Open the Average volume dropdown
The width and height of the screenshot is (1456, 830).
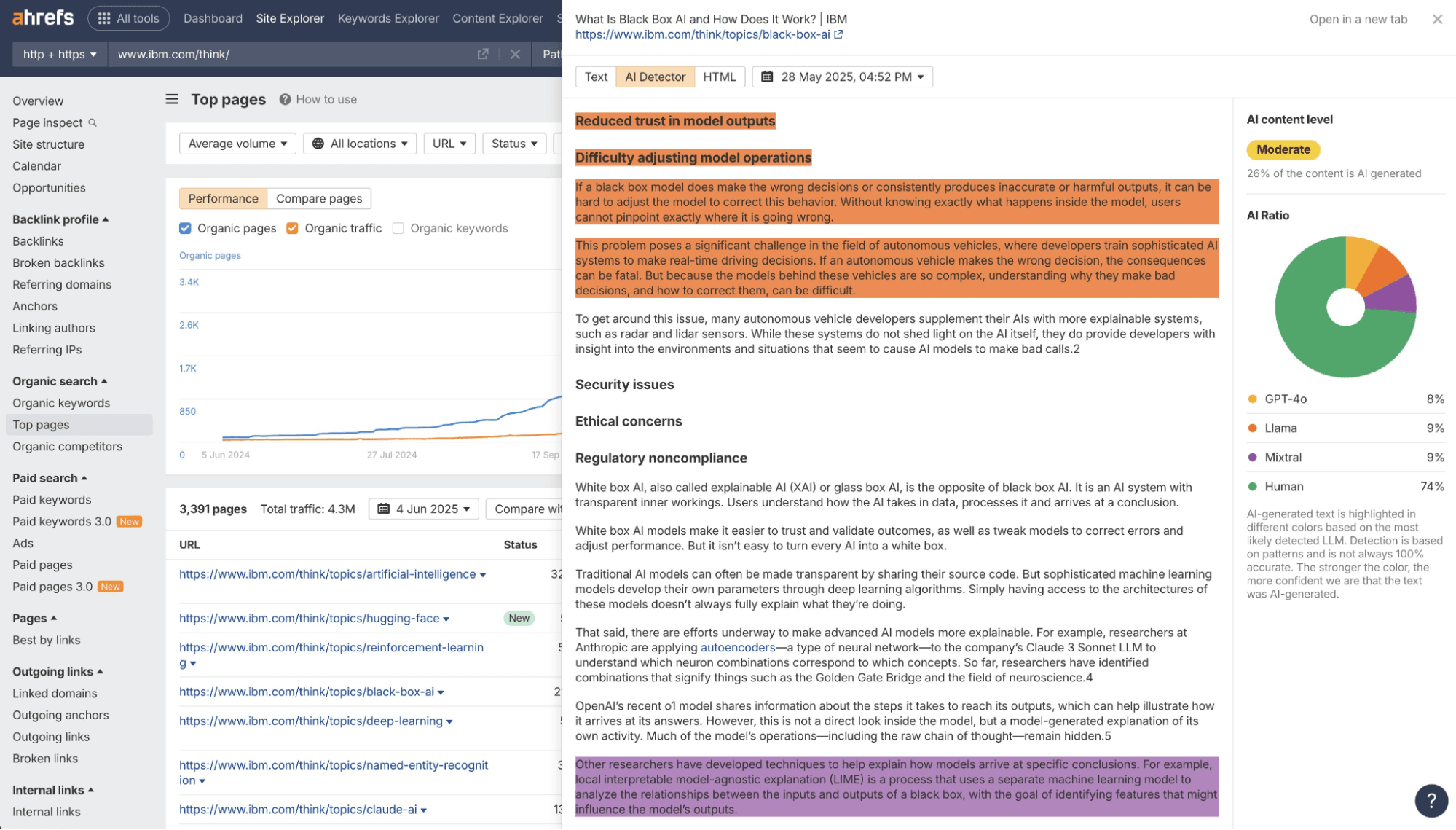[237, 144]
